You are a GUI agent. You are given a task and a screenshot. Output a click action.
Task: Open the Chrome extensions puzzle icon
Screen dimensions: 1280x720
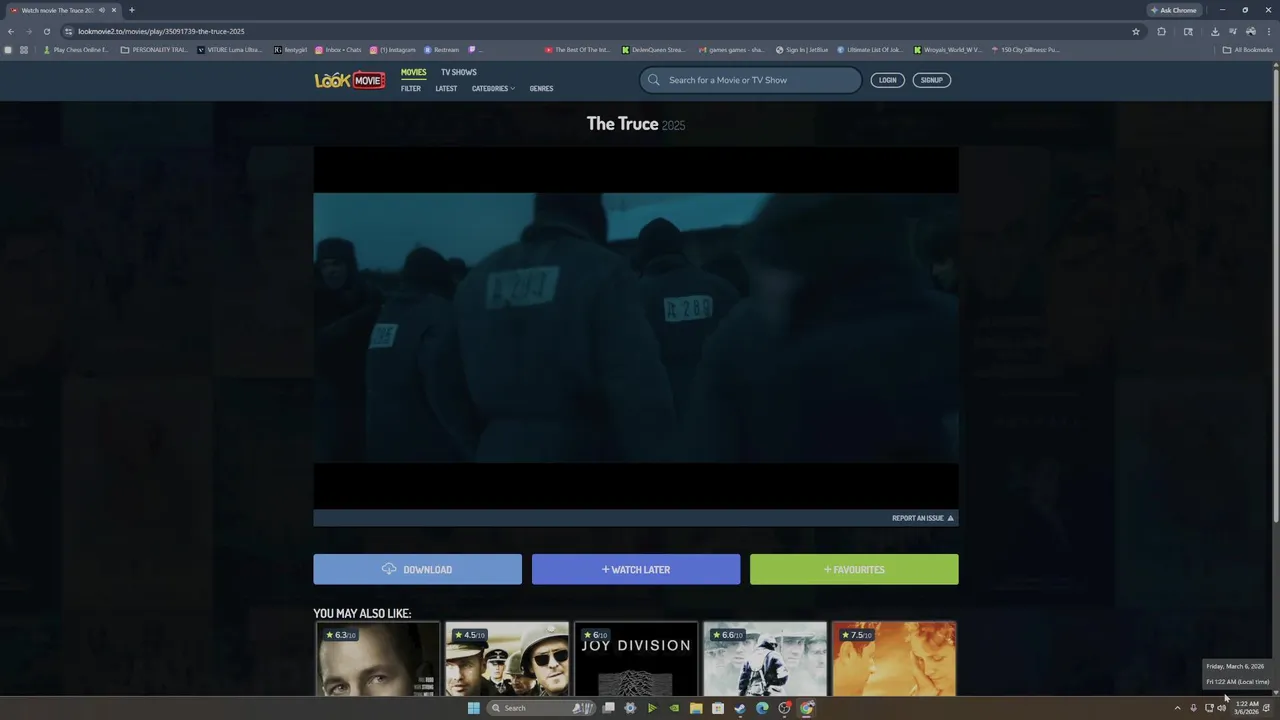coord(1161,31)
